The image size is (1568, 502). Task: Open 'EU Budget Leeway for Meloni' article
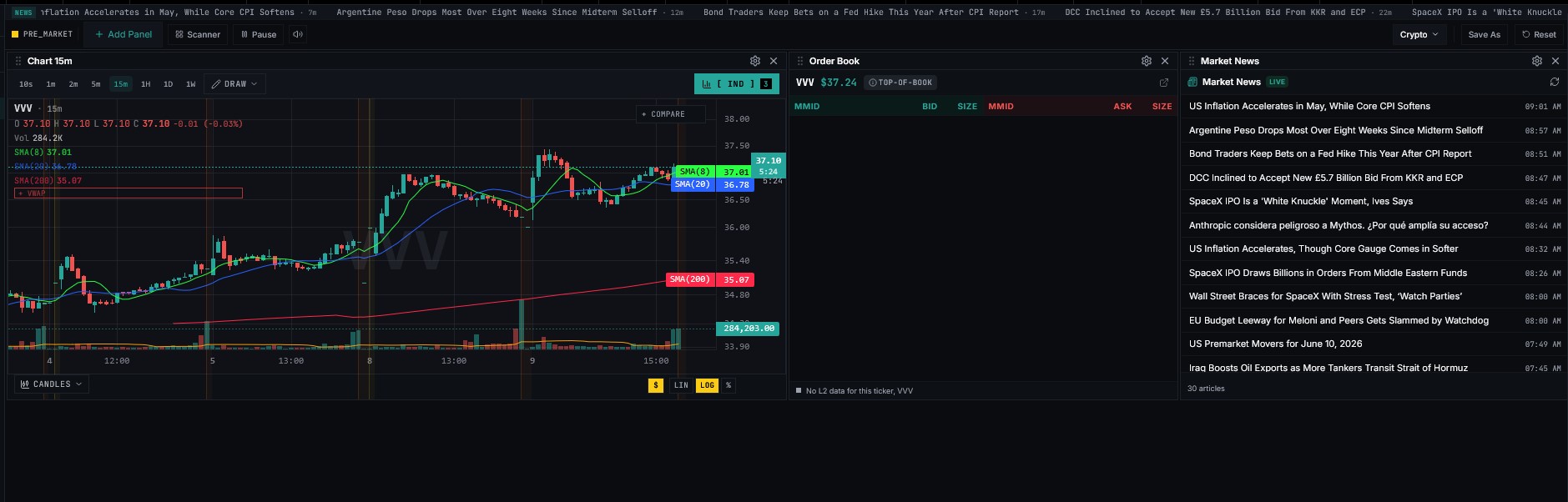pos(1374,320)
